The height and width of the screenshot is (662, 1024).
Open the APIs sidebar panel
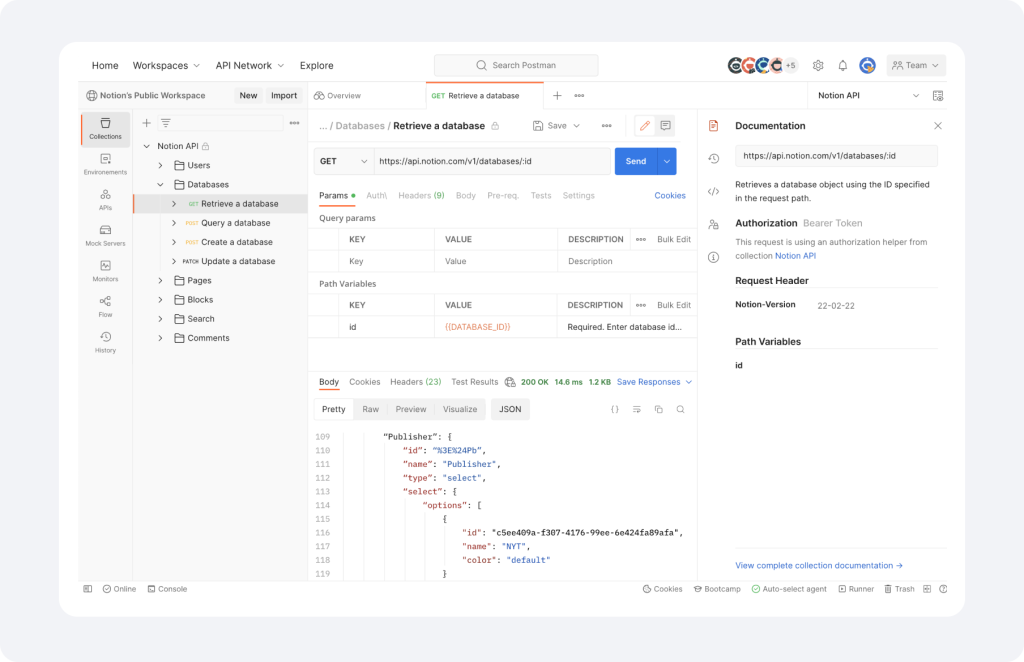105,200
